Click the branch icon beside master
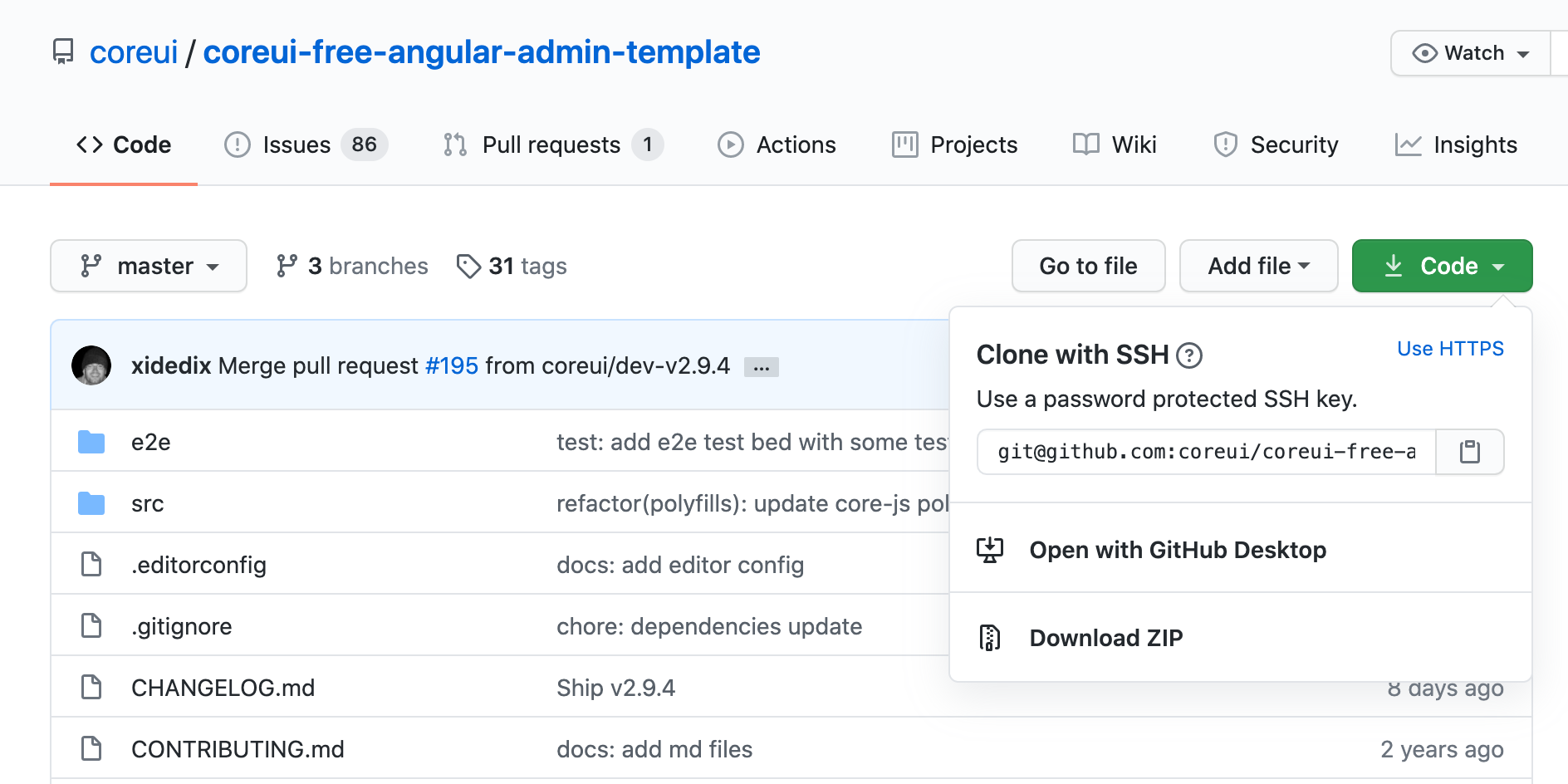The width and height of the screenshot is (1568, 784). click(288, 266)
